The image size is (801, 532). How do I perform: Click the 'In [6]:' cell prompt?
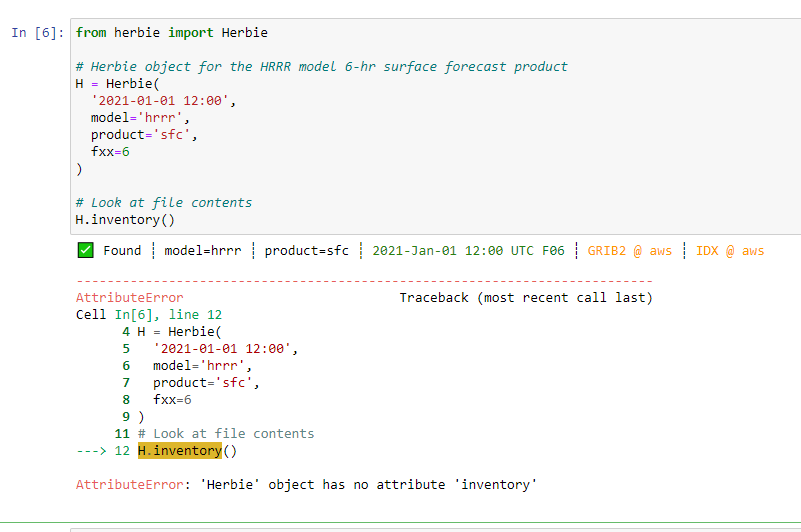[38, 33]
